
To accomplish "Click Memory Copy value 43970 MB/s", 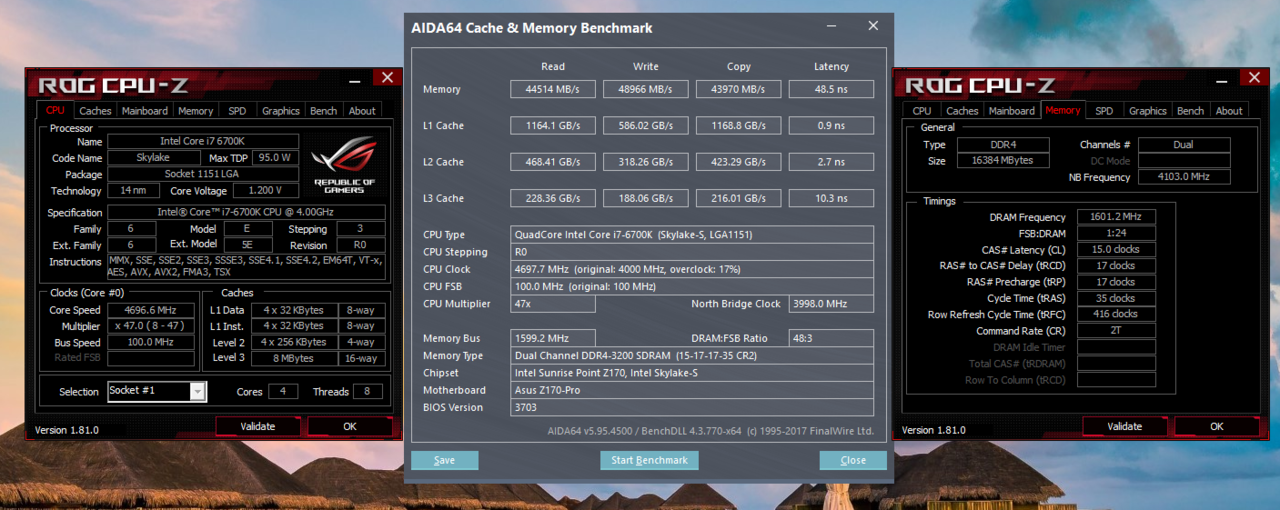I will pyautogui.click(x=739, y=89).
